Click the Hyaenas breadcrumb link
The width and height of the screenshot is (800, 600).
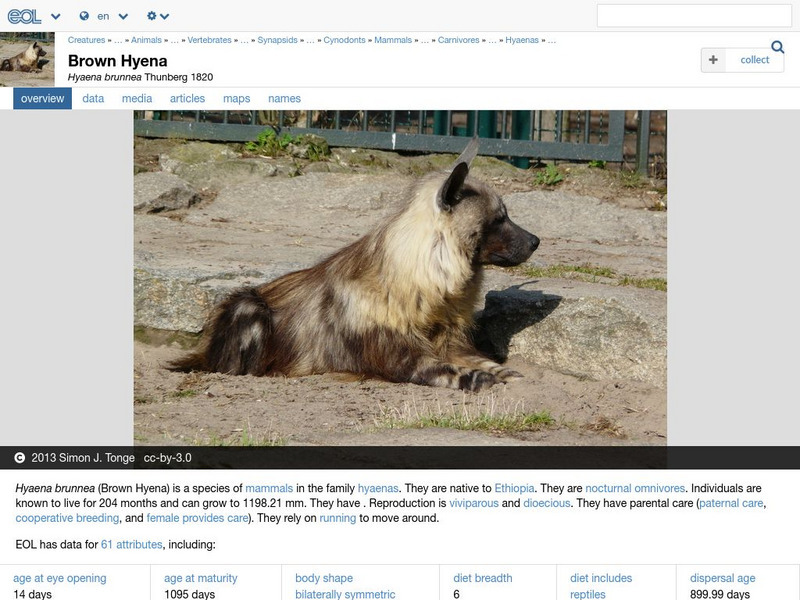(524, 41)
